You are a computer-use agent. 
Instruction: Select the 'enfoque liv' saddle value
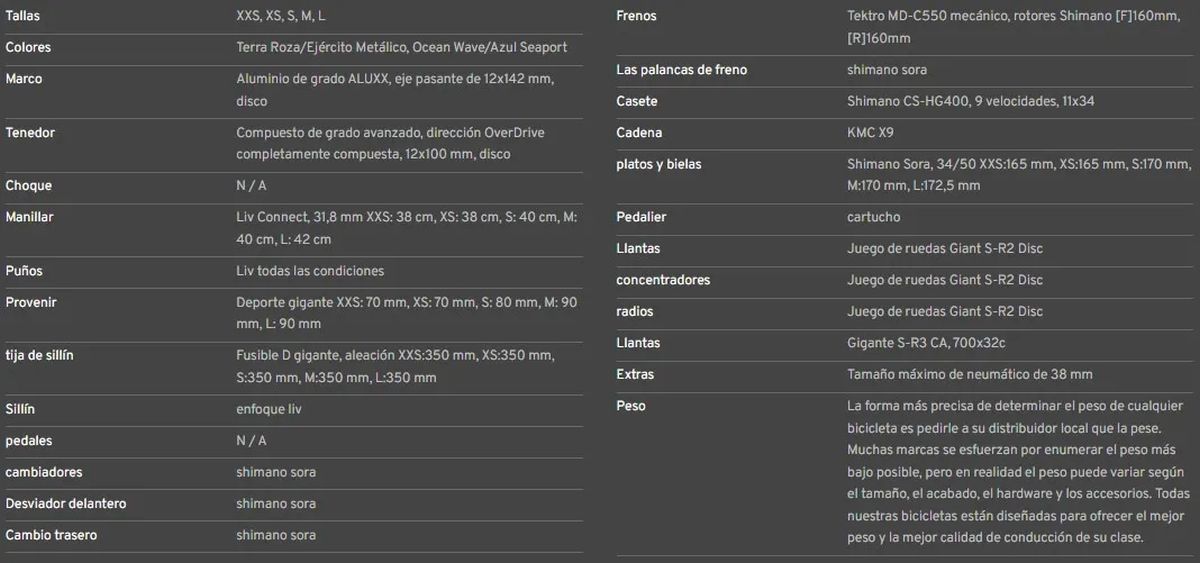tap(269, 409)
